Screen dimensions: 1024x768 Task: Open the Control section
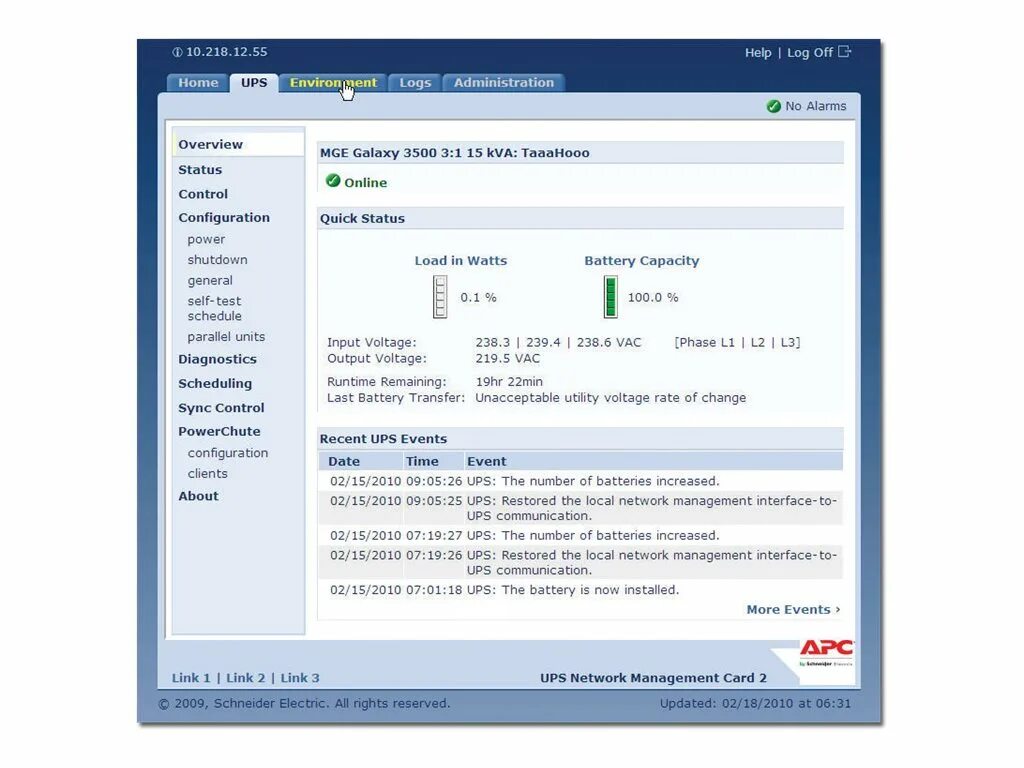[203, 194]
